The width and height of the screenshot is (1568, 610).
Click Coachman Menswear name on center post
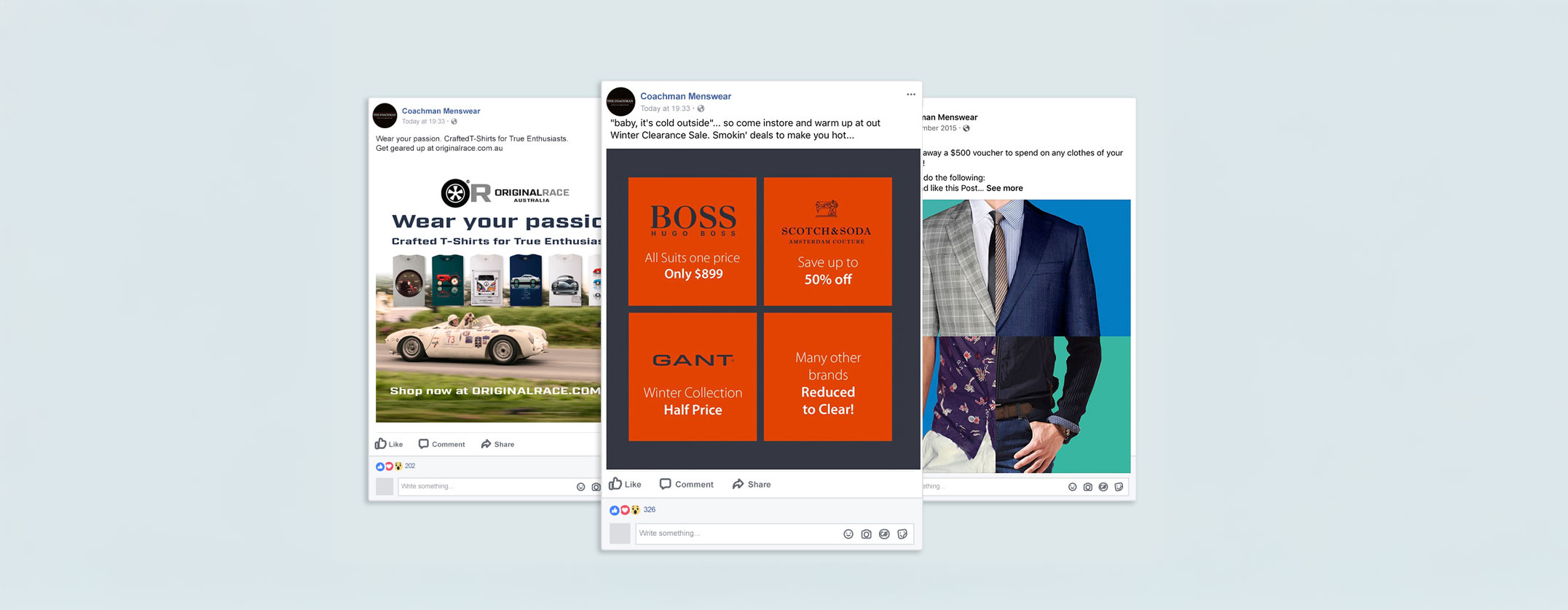click(685, 96)
